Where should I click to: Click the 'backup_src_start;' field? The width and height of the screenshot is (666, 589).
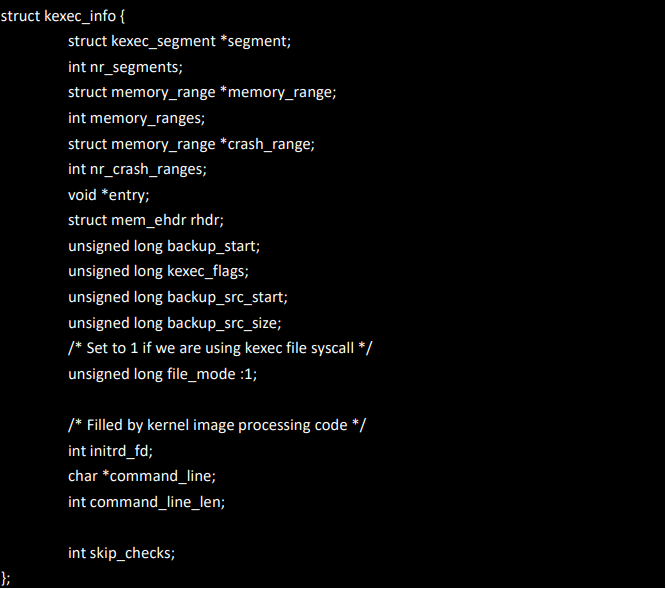pos(227,297)
